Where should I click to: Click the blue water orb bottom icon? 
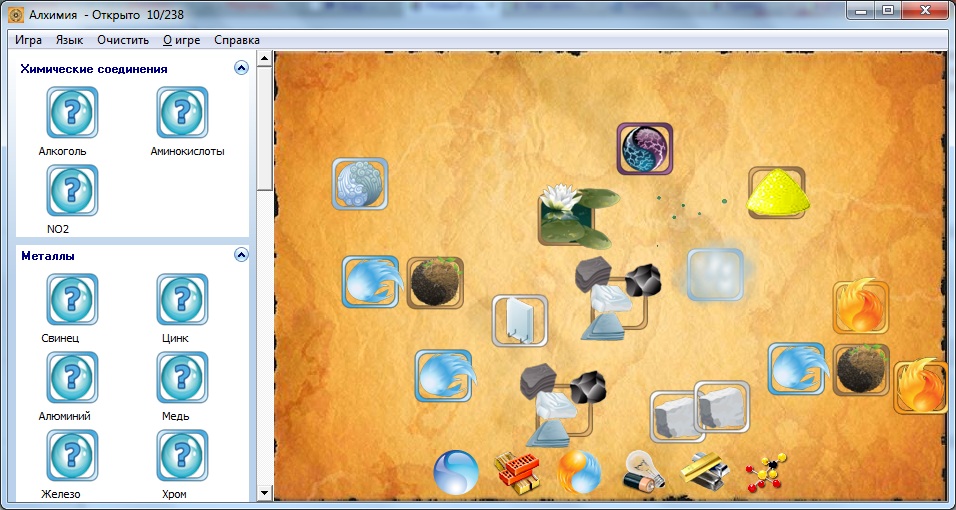pos(456,472)
